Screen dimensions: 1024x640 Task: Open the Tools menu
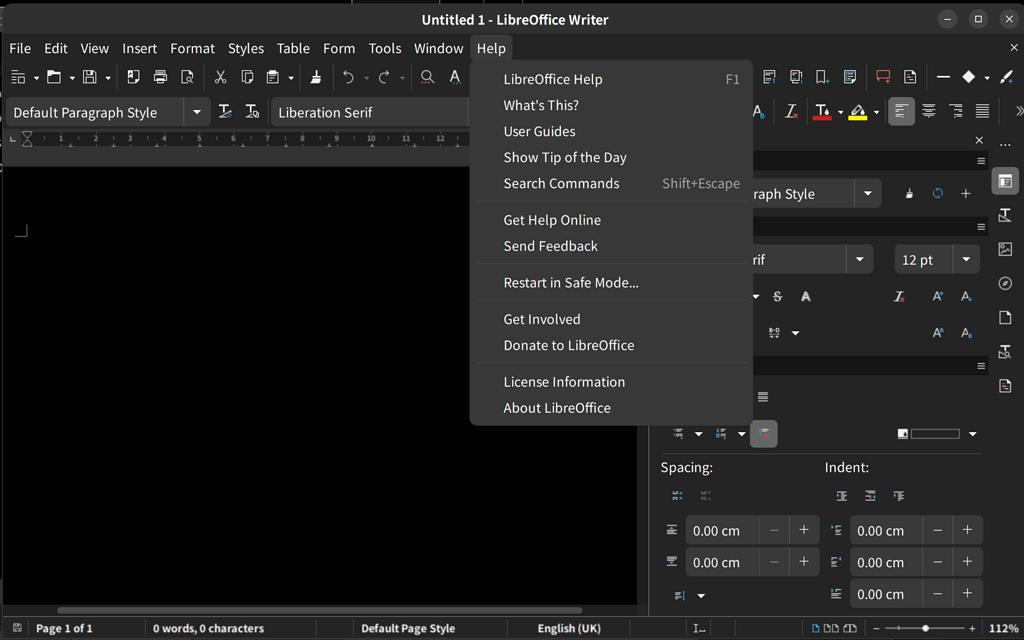[x=385, y=48]
